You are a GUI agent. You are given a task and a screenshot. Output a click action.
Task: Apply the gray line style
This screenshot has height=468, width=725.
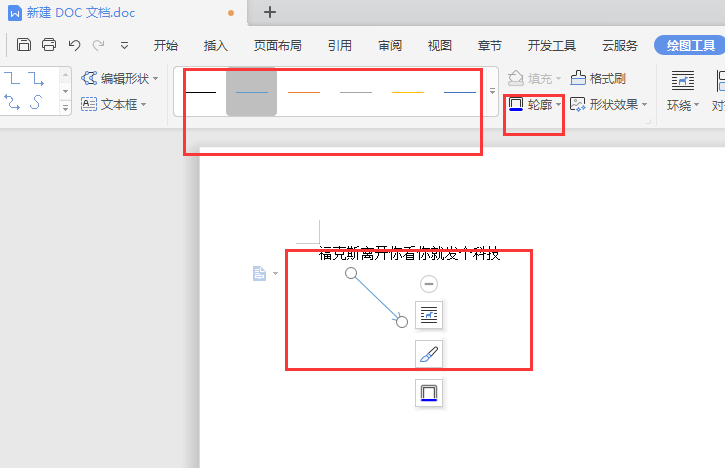coord(356,92)
